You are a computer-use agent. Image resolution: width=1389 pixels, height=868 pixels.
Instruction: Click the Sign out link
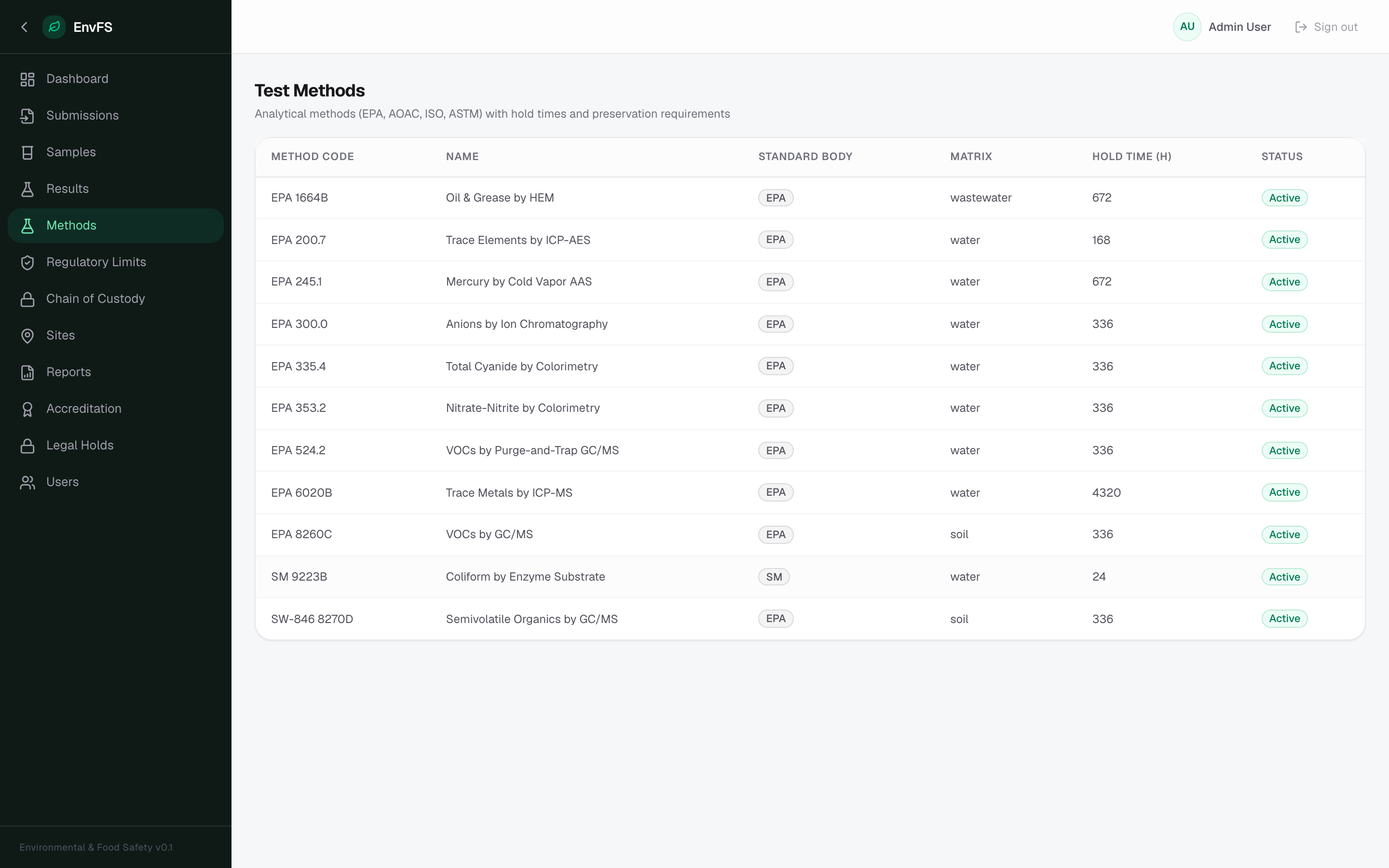pos(1326,27)
